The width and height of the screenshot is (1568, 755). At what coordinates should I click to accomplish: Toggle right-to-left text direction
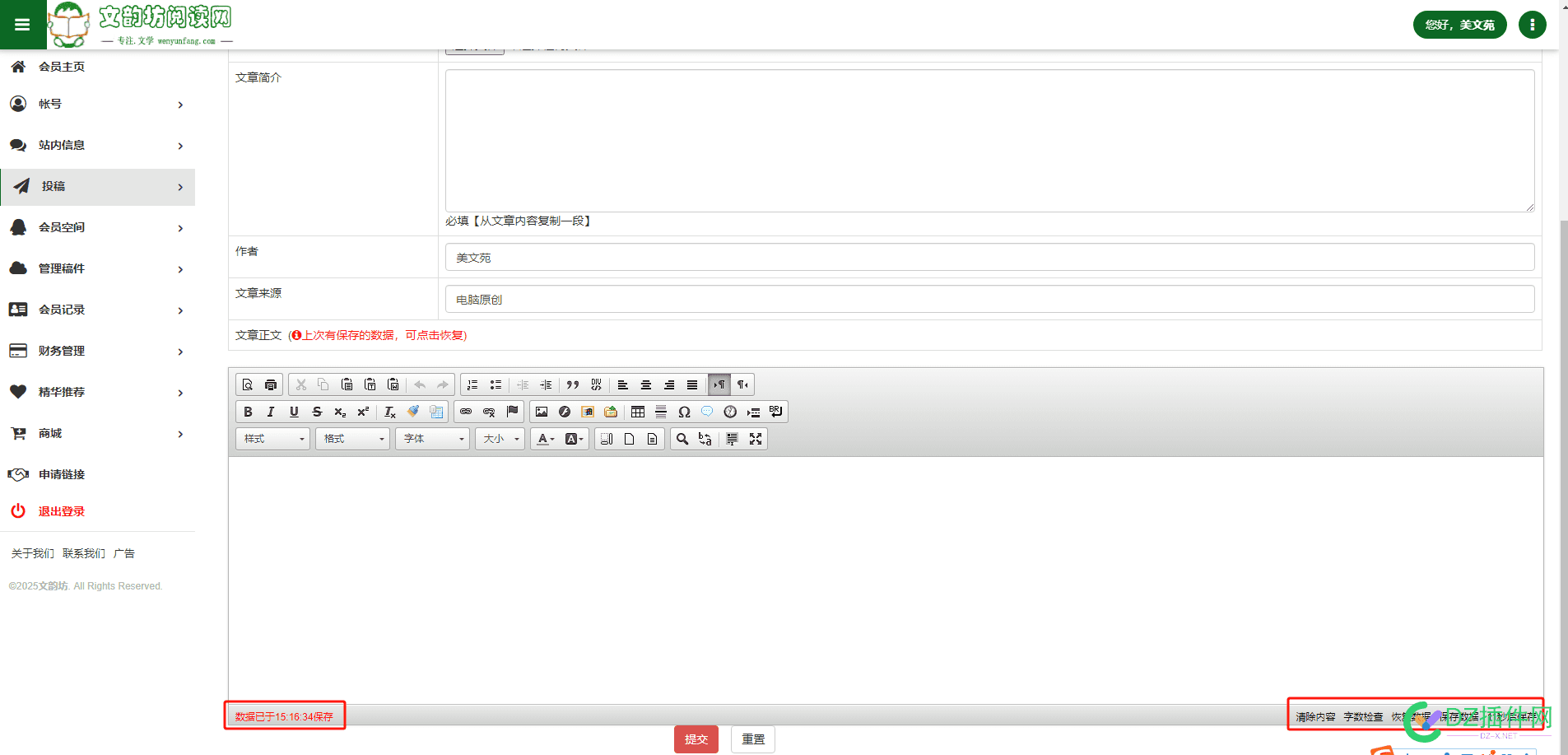pos(742,384)
